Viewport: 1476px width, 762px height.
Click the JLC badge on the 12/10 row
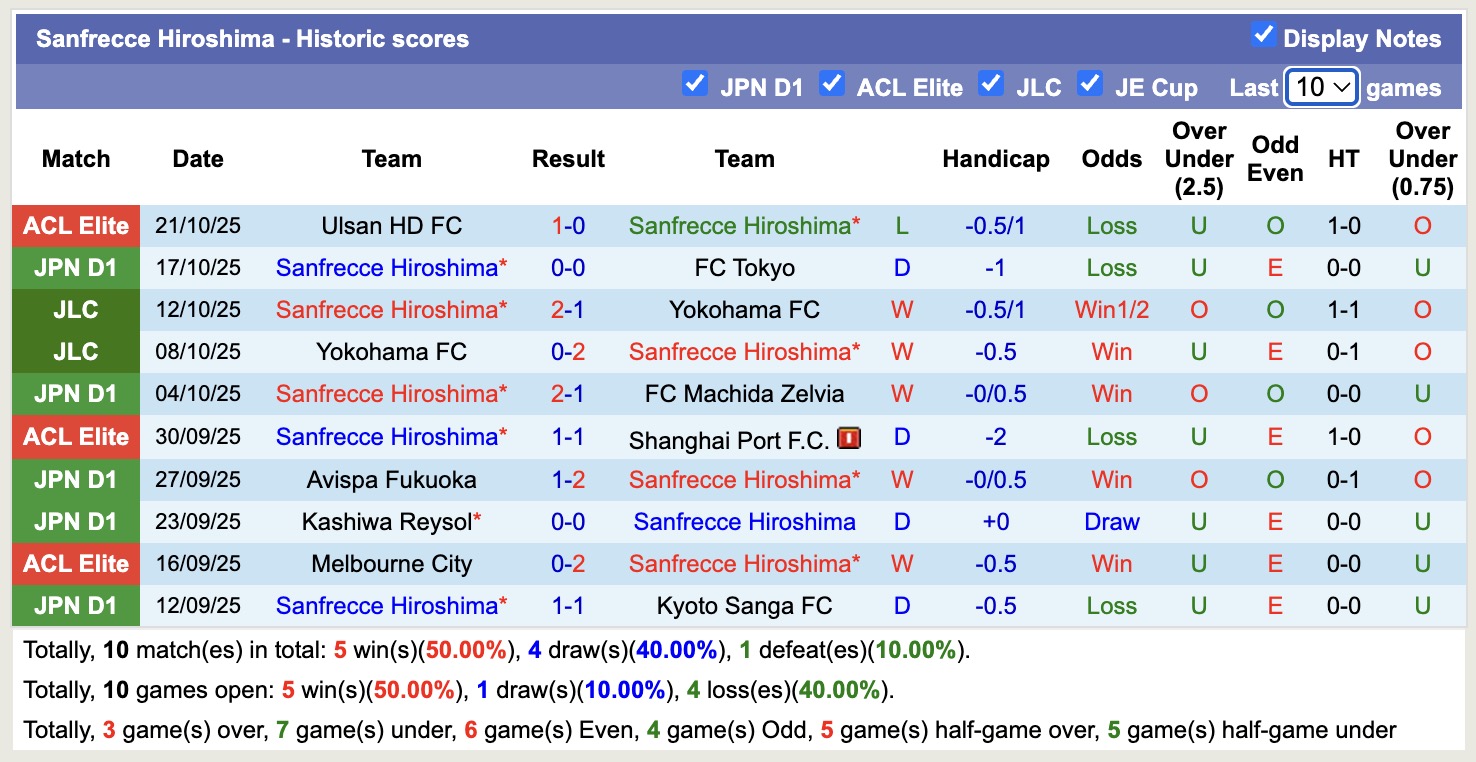click(75, 309)
